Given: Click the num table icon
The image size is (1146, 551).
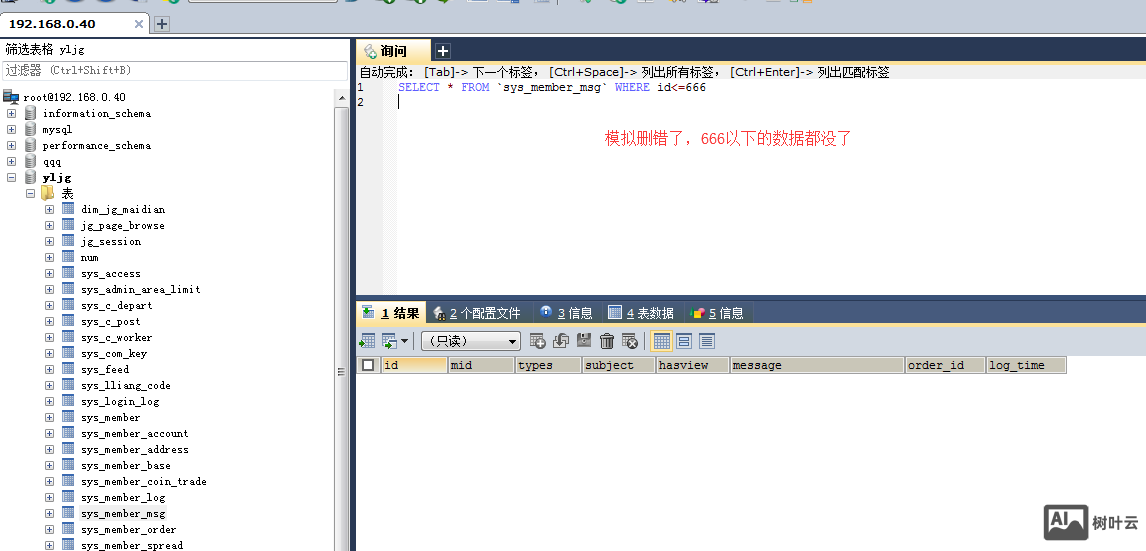Looking at the screenshot, I should (68, 257).
